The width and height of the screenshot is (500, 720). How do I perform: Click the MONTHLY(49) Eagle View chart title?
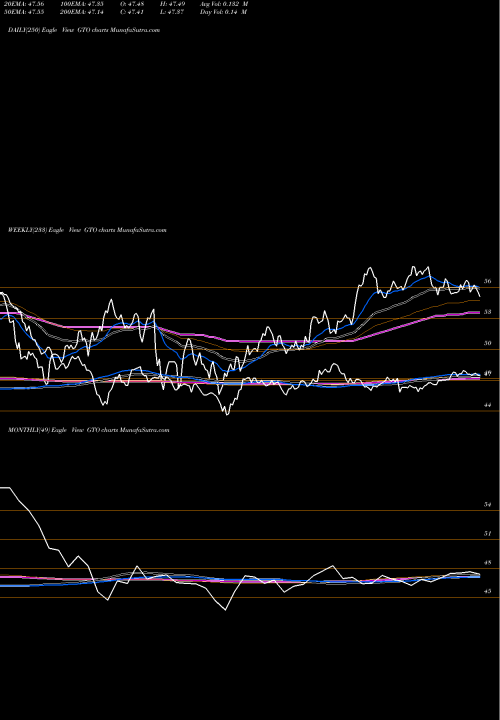(89, 430)
